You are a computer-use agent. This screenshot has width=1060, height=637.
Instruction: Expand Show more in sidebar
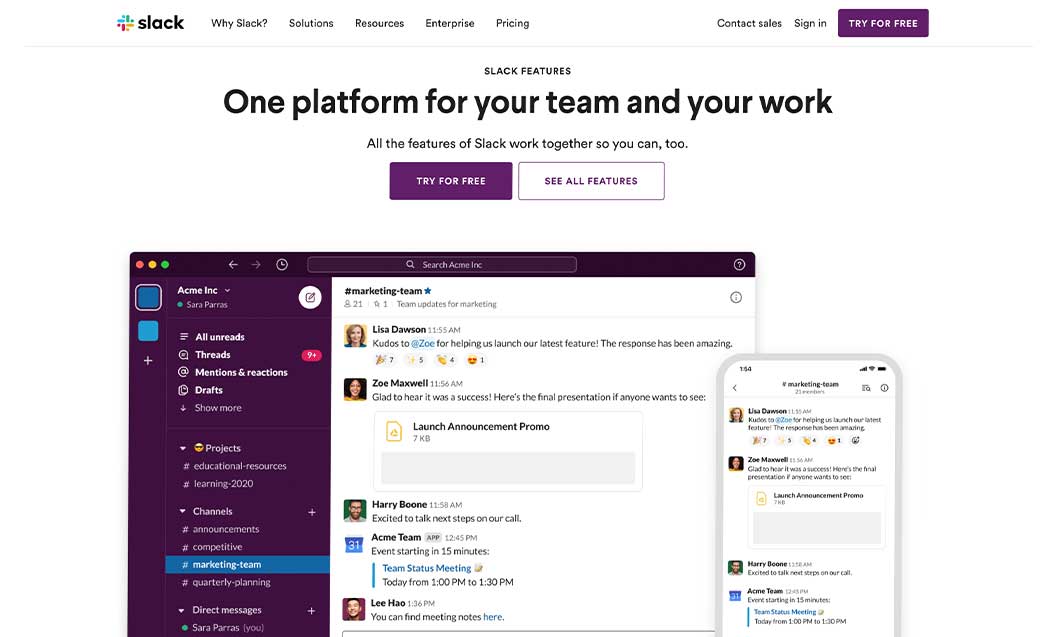tap(218, 408)
